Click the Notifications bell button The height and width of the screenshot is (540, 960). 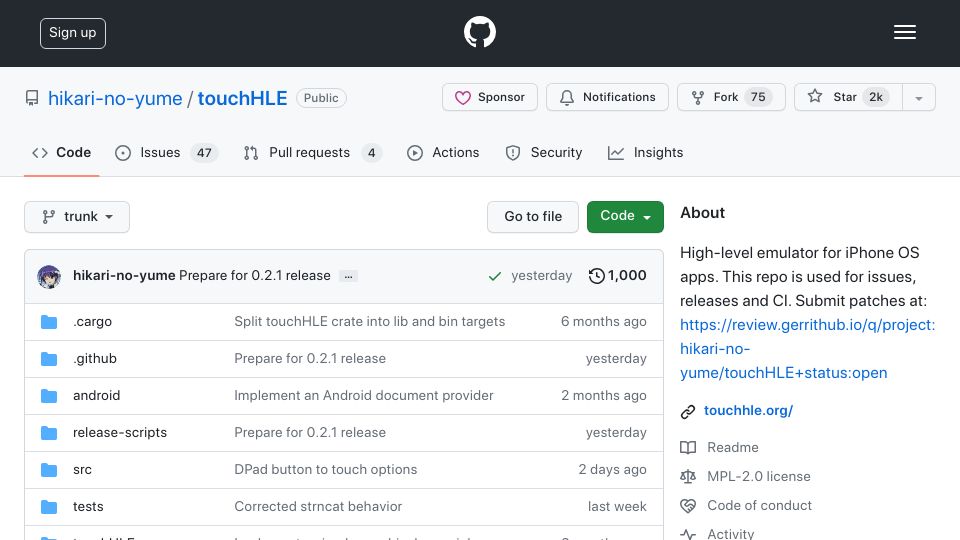coord(607,97)
